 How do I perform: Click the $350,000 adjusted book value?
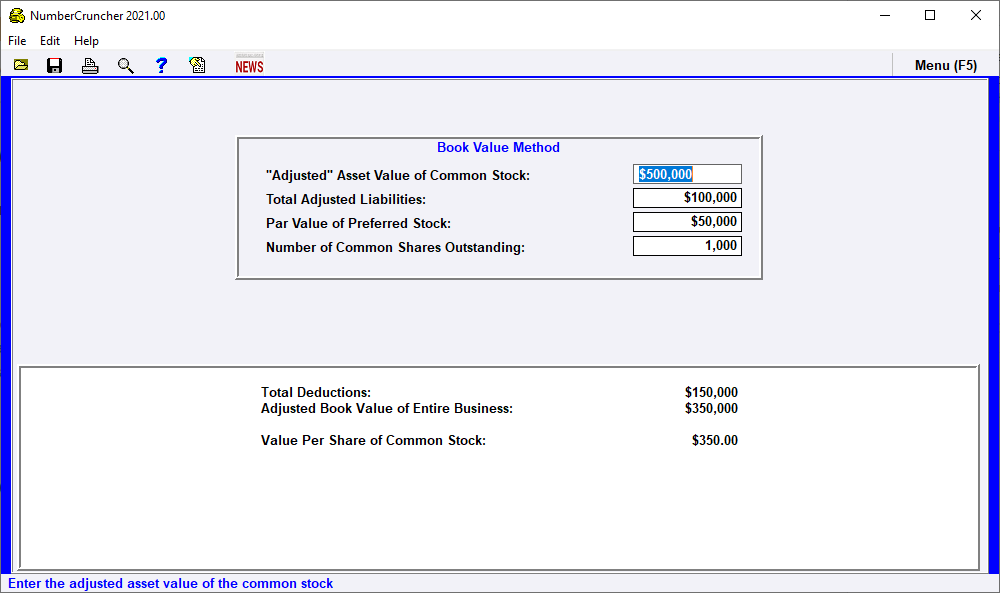coord(711,408)
